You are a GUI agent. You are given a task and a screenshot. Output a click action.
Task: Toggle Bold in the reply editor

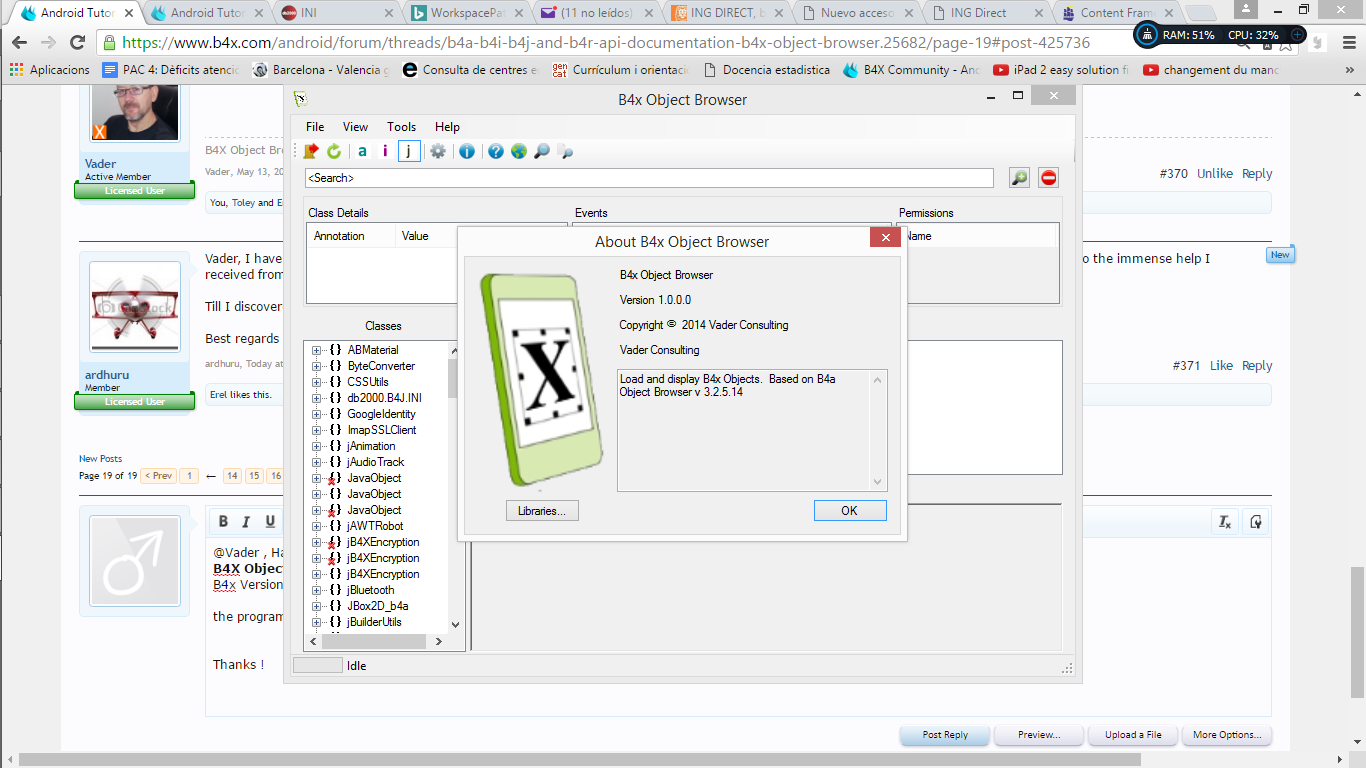point(223,521)
